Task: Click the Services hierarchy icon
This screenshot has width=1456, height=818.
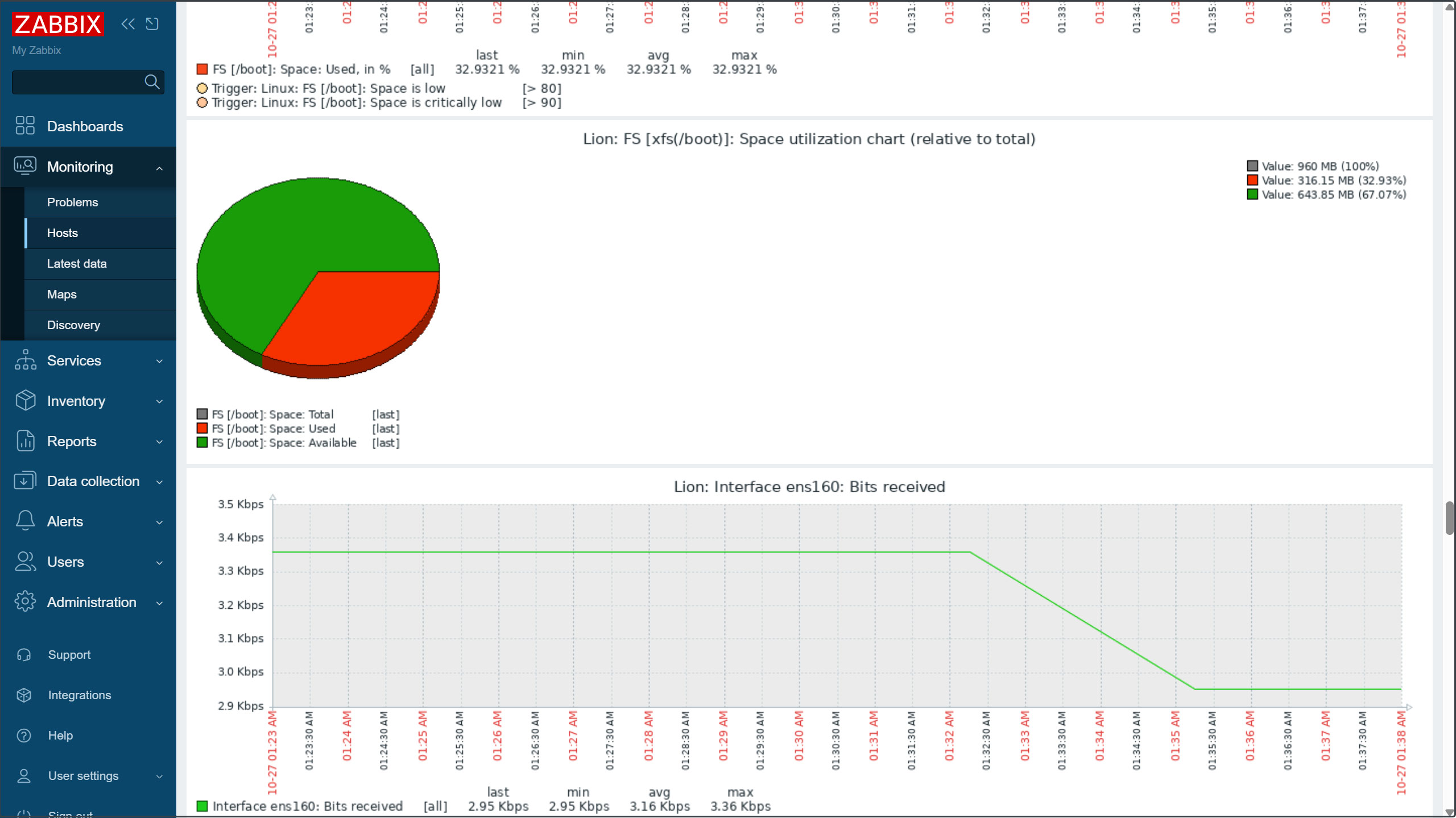Action: tap(25, 360)
